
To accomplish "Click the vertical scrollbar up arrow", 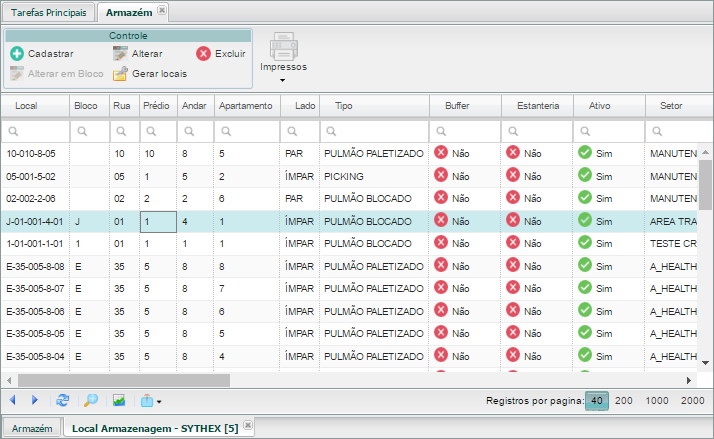I will click(x=705, y=152).
